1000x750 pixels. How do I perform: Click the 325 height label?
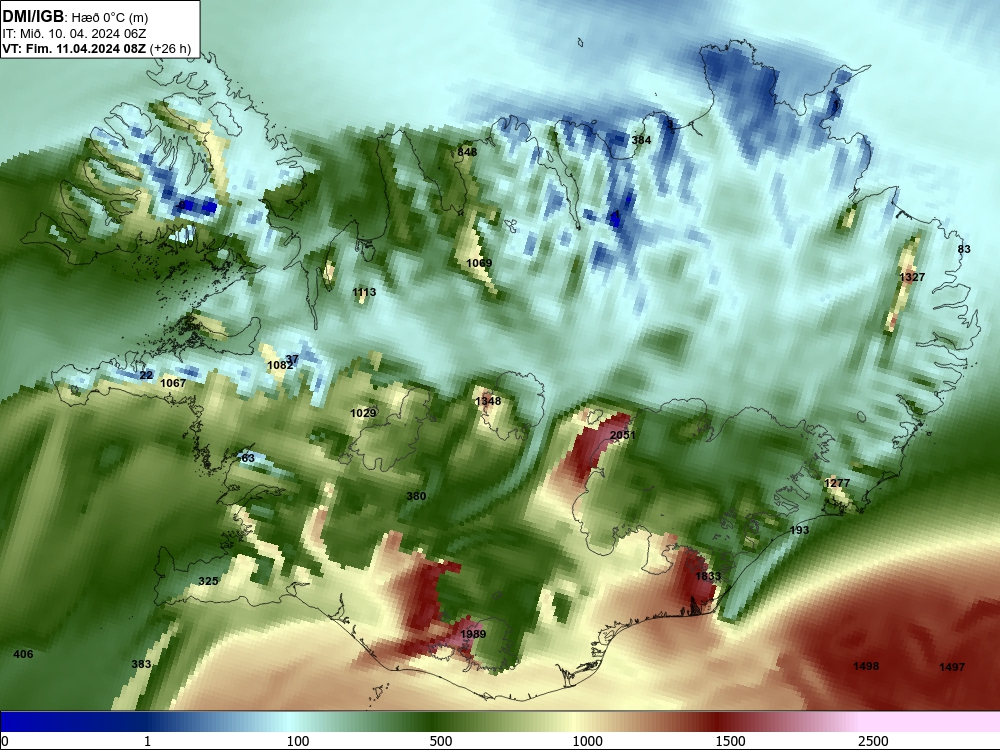[x=209, y=581]
